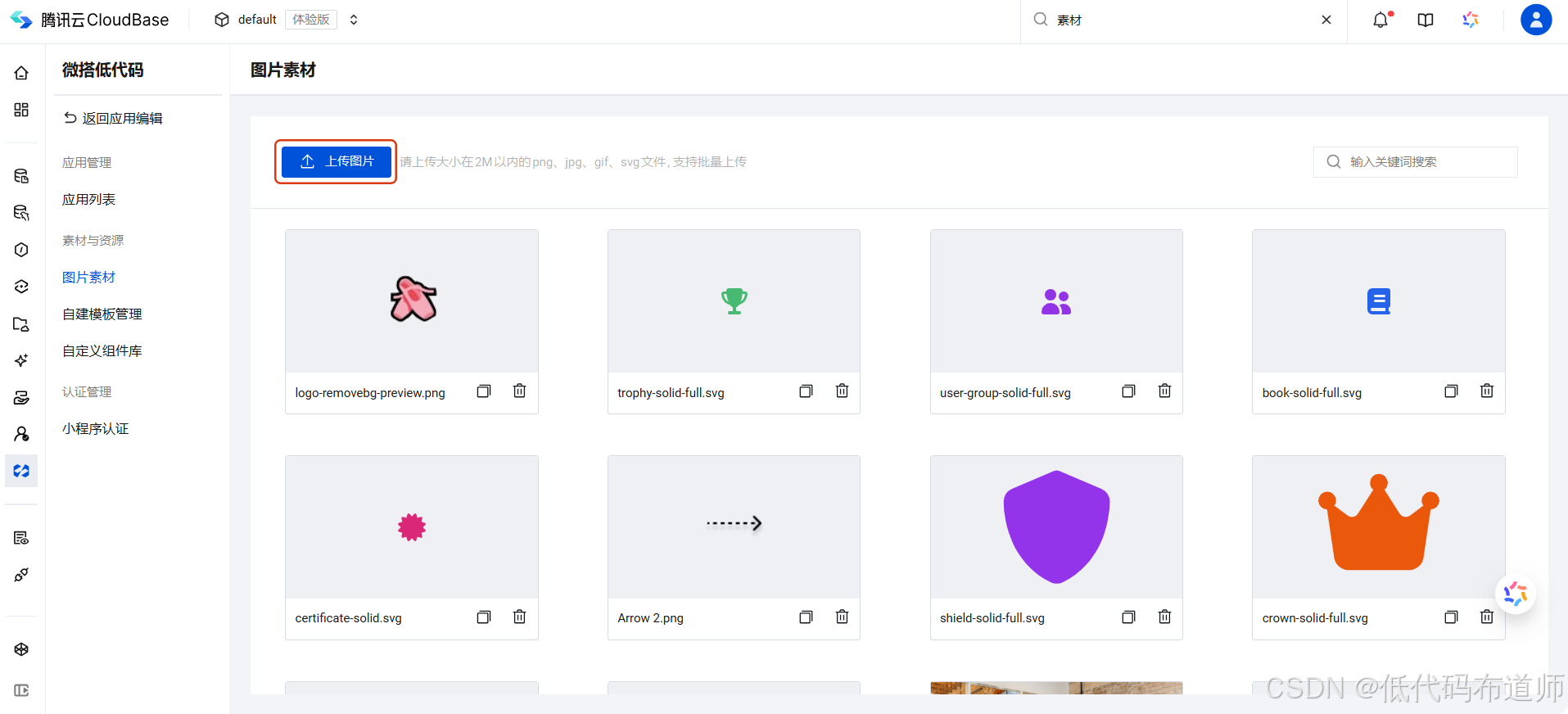This screenshot has width=1568, height=714.
Task: Open the pink certificate badge thumbnail
Action: click(x=412, y=526)
